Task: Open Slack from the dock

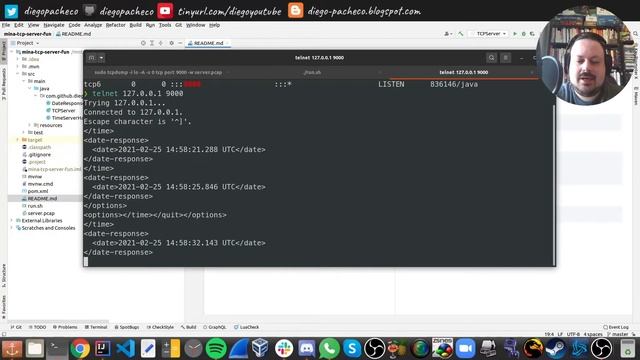Action: pyautogui.click(x=284, y=349)
